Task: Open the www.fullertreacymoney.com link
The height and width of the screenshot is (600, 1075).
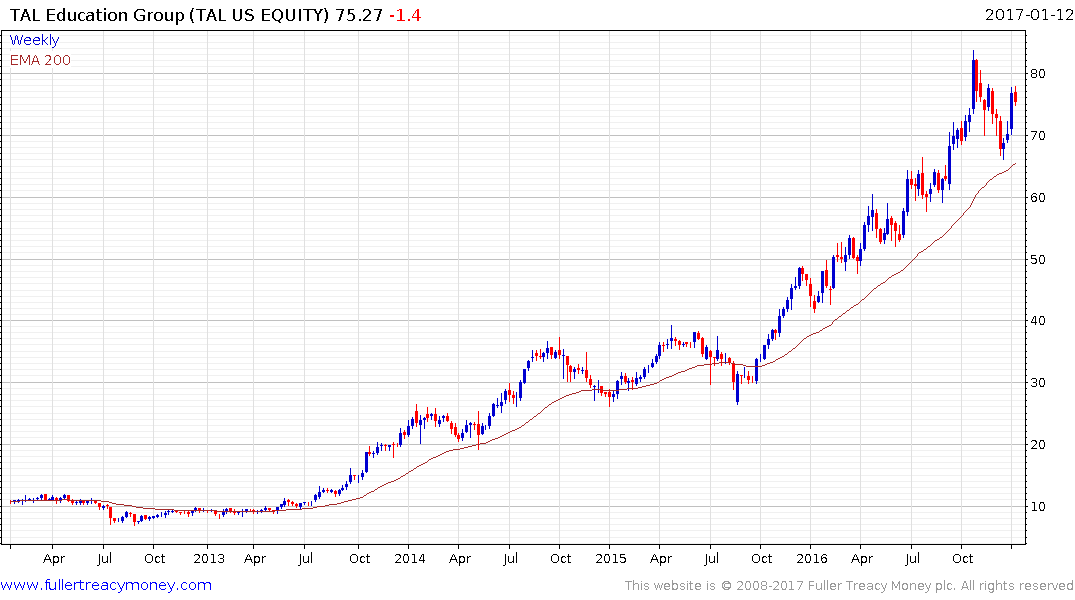Action: [x=106, y=585]
